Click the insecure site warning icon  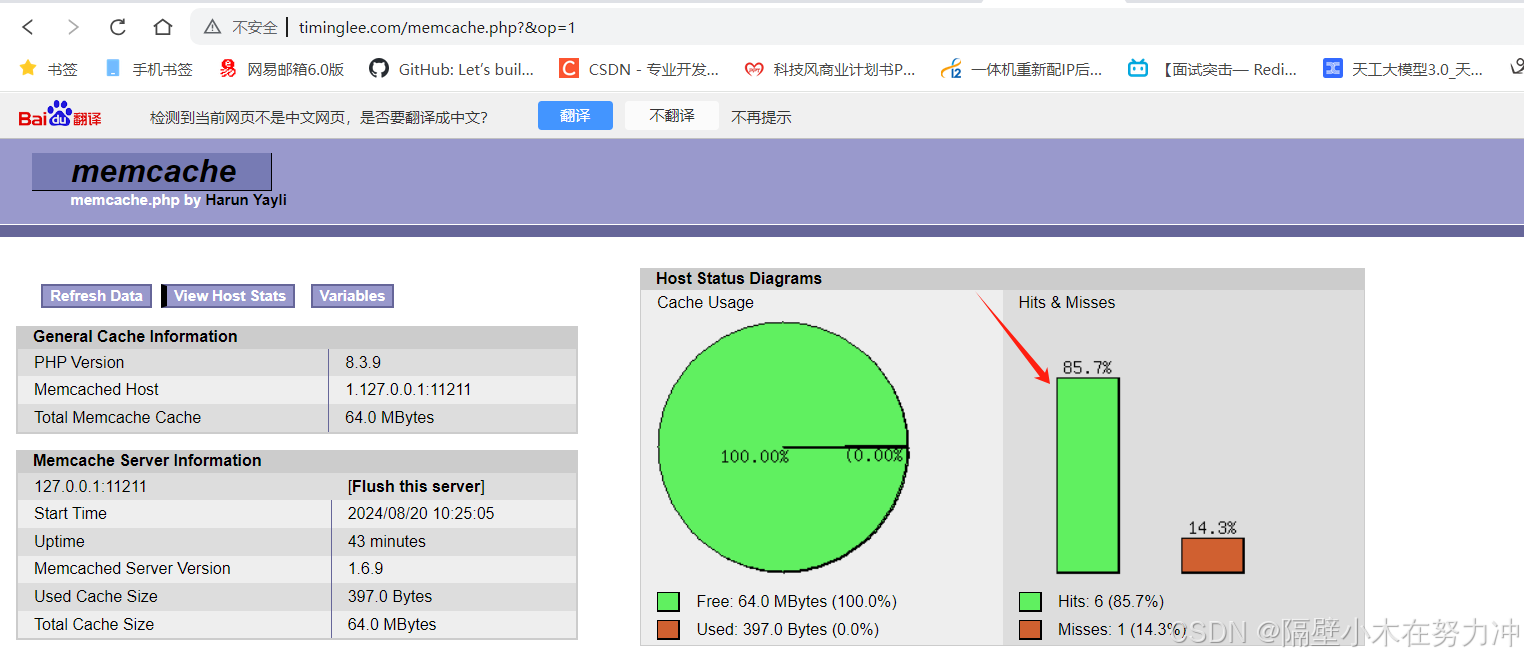213,28
